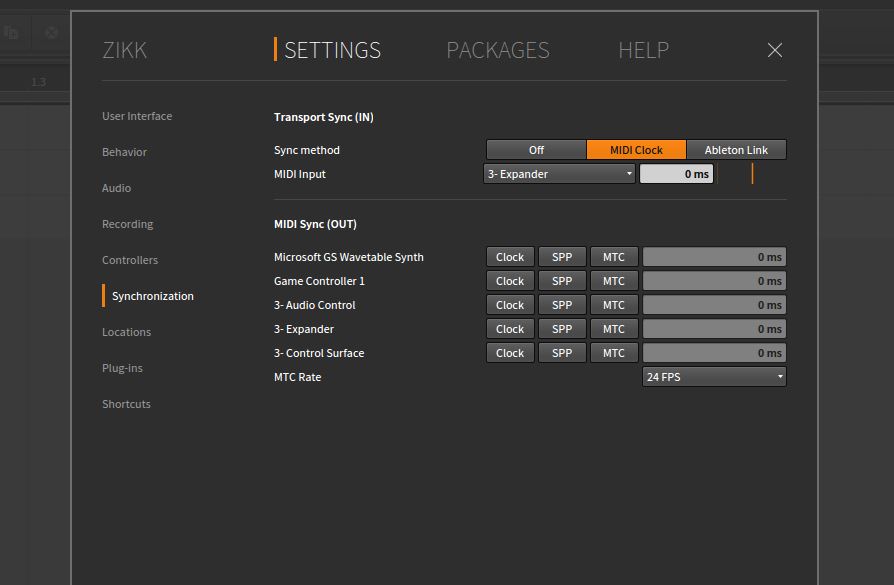894x585 pixels.
Task: Switch to the Packages tab
Action: click(x=497, y=50)
